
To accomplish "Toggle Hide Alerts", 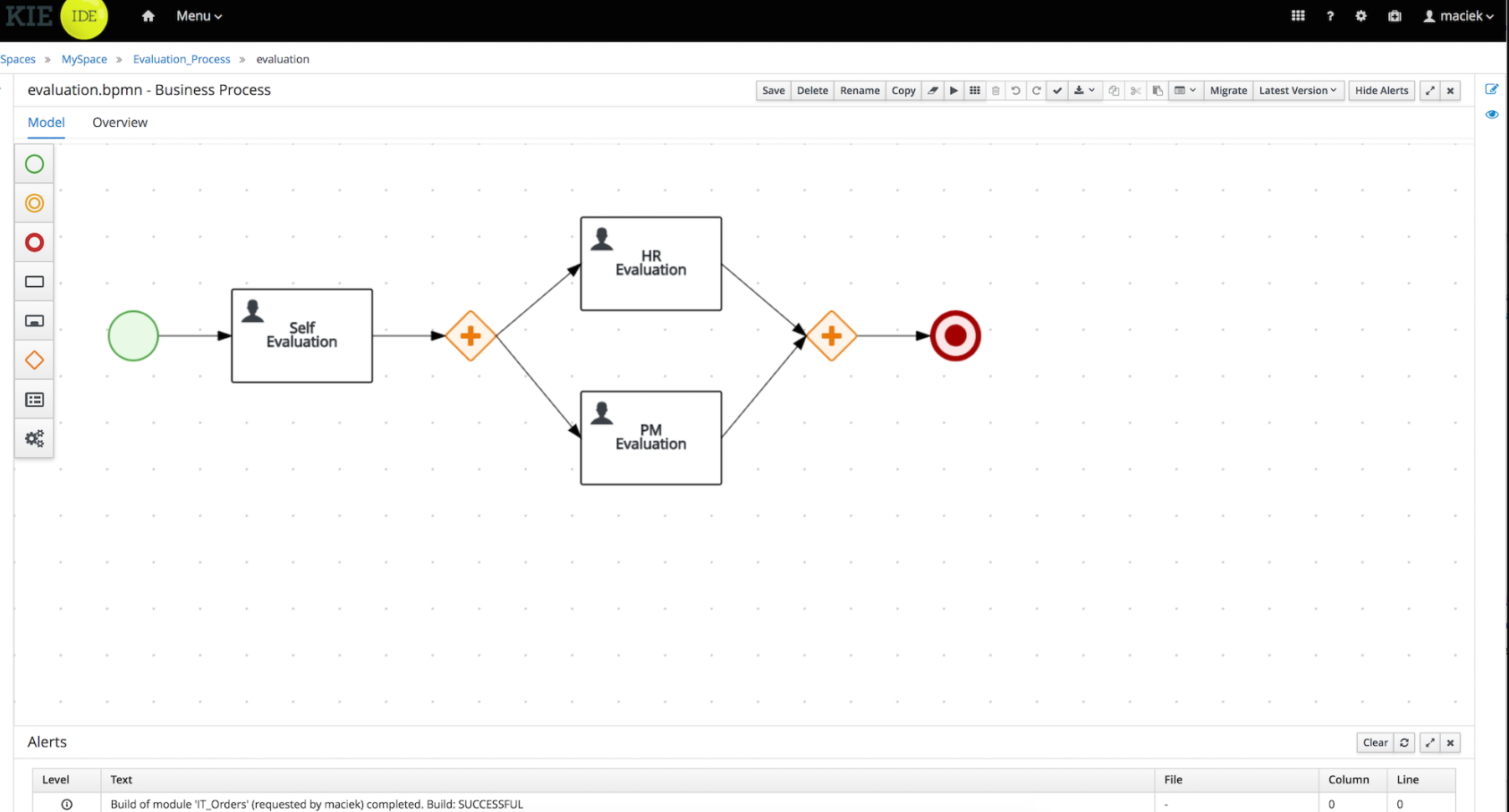I will tap(1381, 90).
